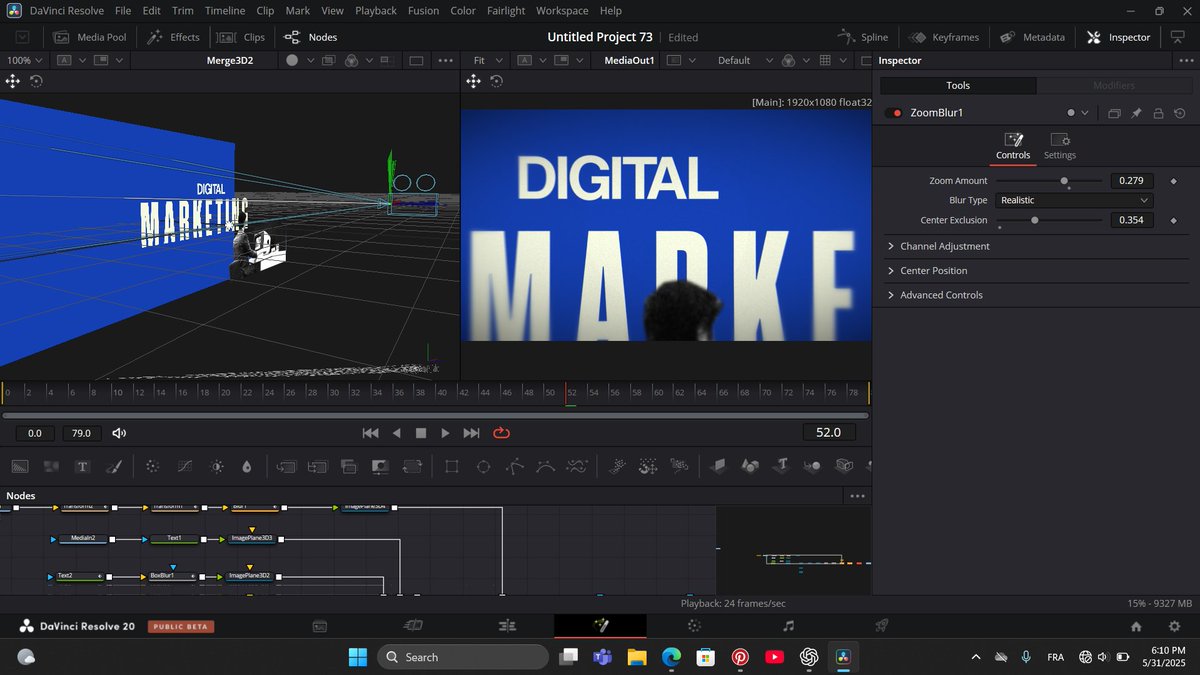Adjust the Center Exclusion slider handle
This screenshot has width=1200, height=675.
click(x=1035, y=220)
